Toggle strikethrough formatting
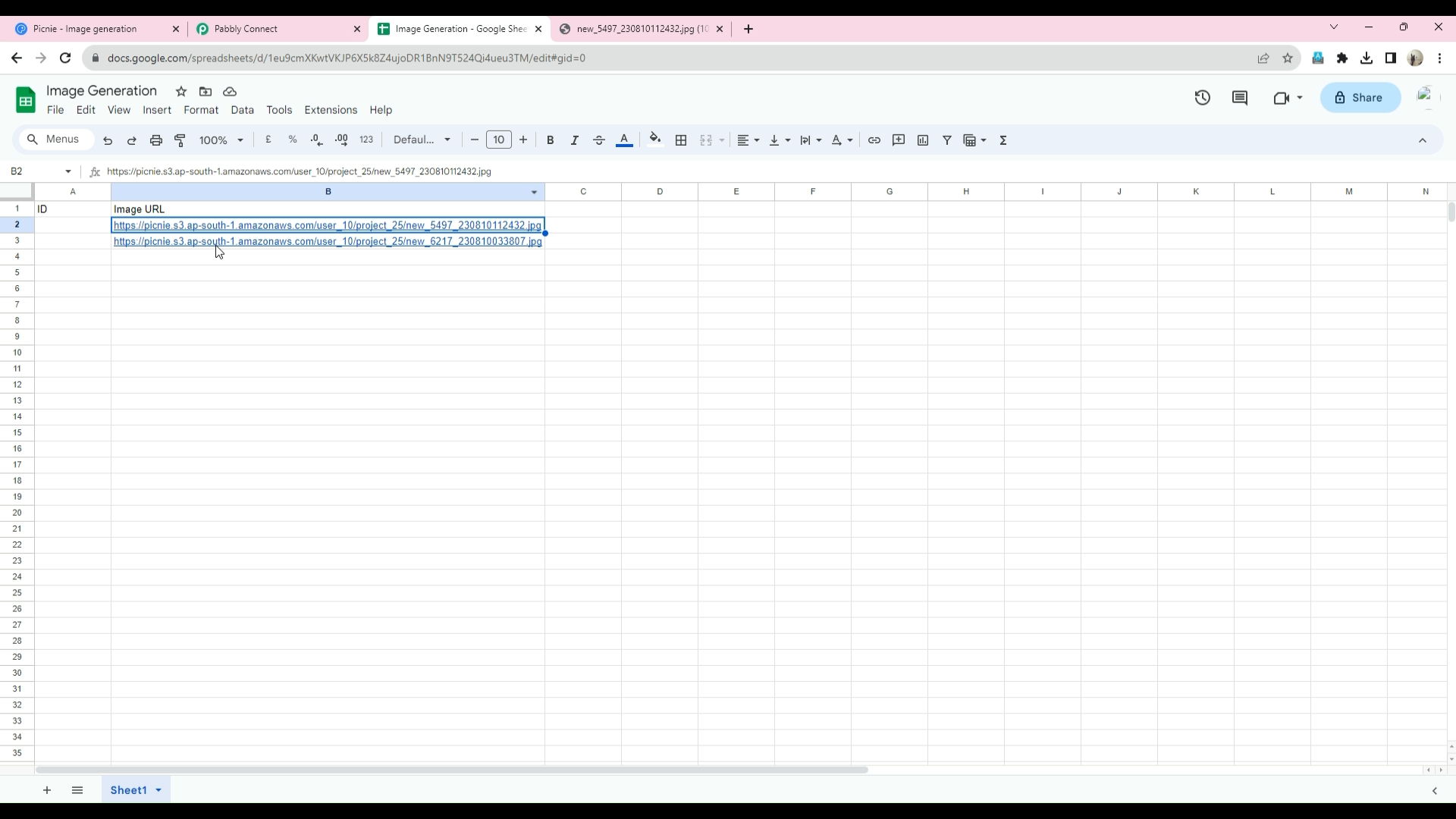 [x=599, y=140]
